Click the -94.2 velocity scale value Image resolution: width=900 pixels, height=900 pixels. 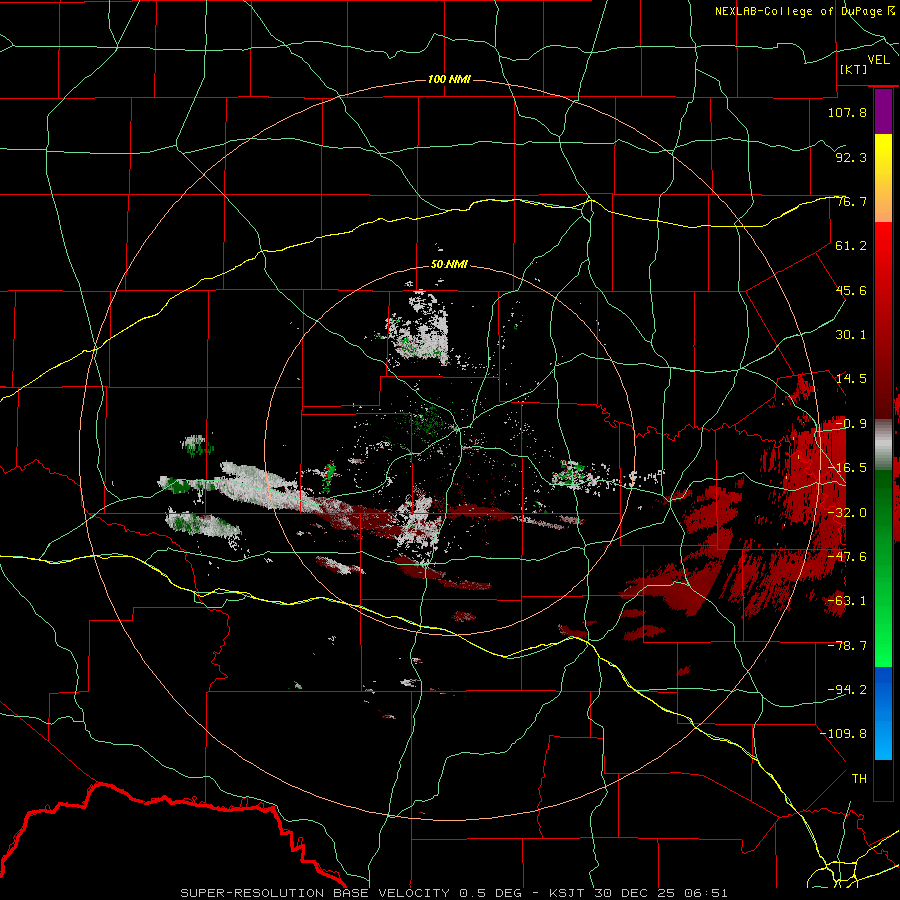847,690
